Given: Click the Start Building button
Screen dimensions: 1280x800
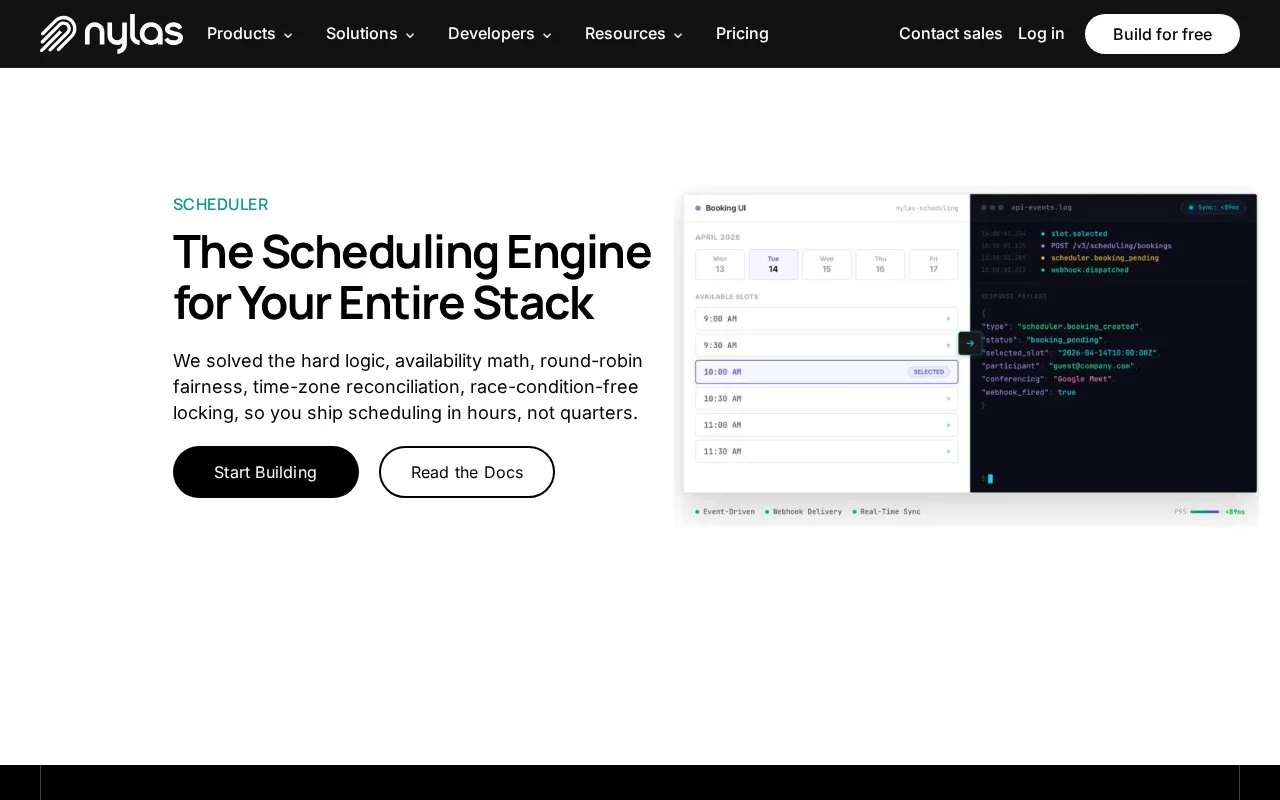Looking at the screenshot, I should point(266,472).
